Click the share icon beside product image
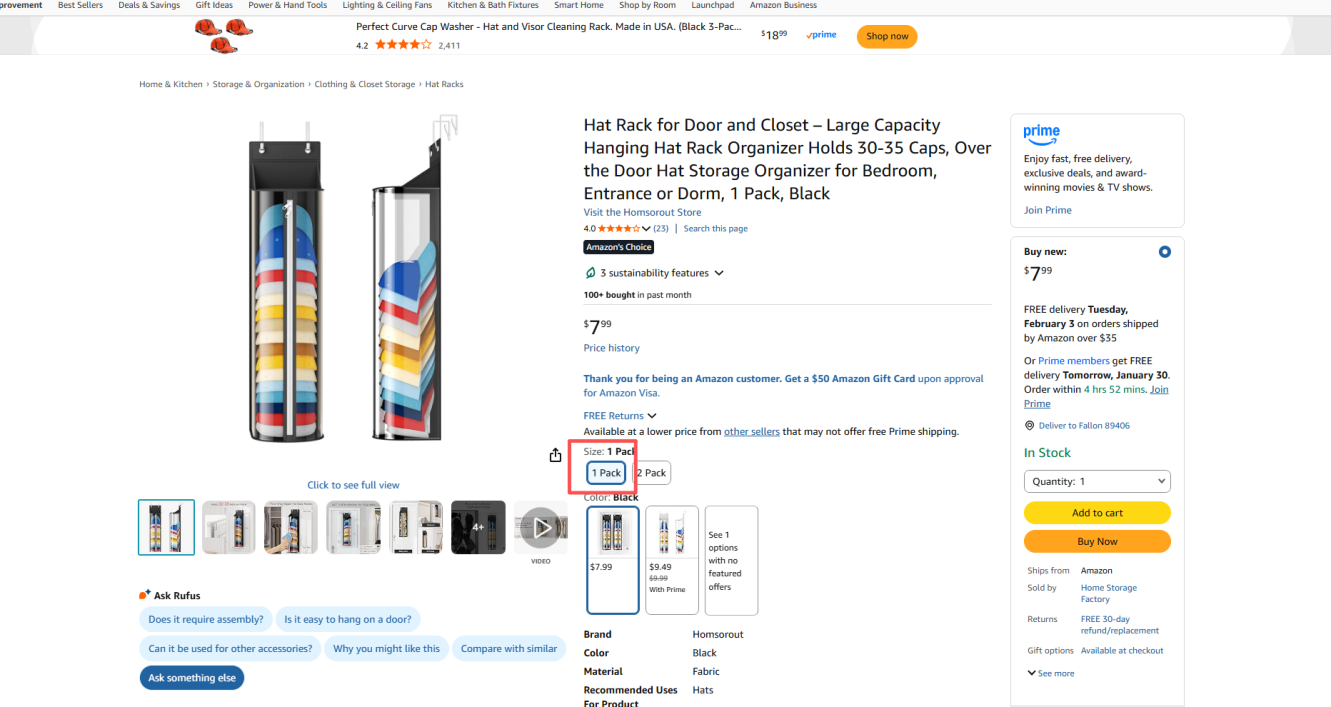This screenshot has height=707, width=1331. click(x=556, y=455)
